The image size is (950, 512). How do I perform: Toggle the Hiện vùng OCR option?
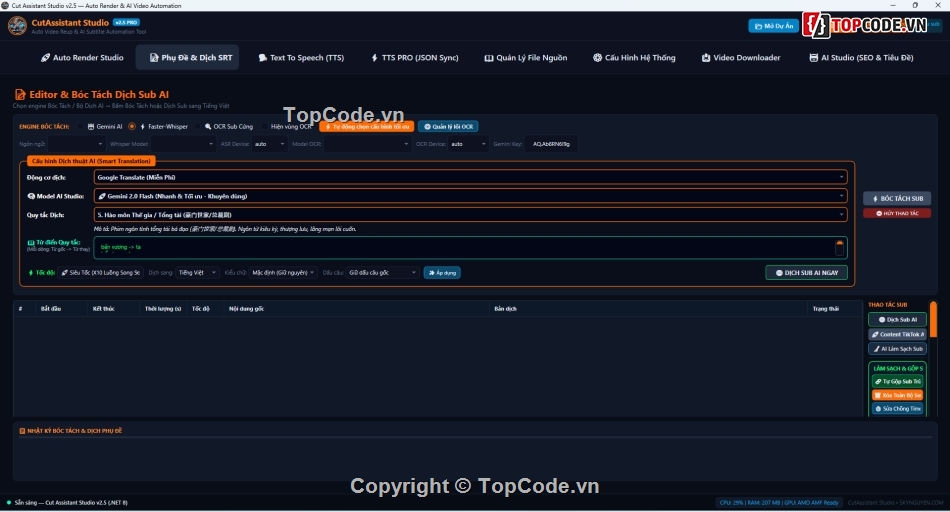point(264,127)
